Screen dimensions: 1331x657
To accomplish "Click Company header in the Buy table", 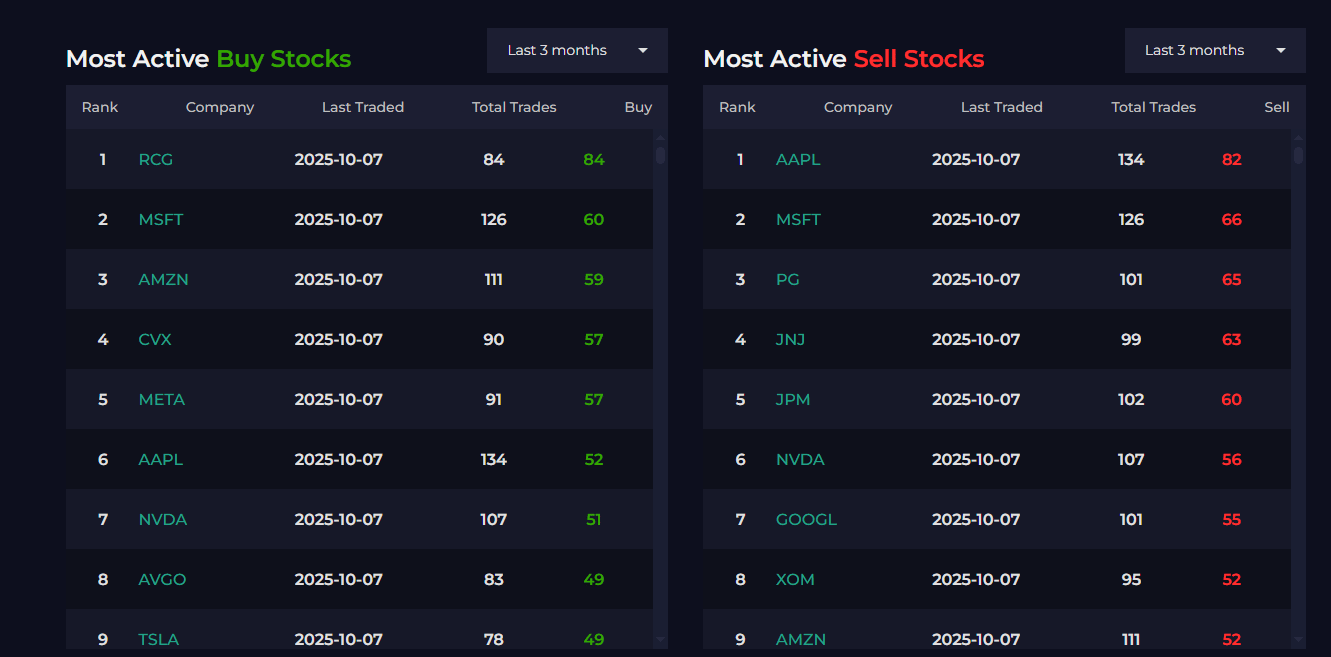I will pyautogui.click(x=220, y=107).
